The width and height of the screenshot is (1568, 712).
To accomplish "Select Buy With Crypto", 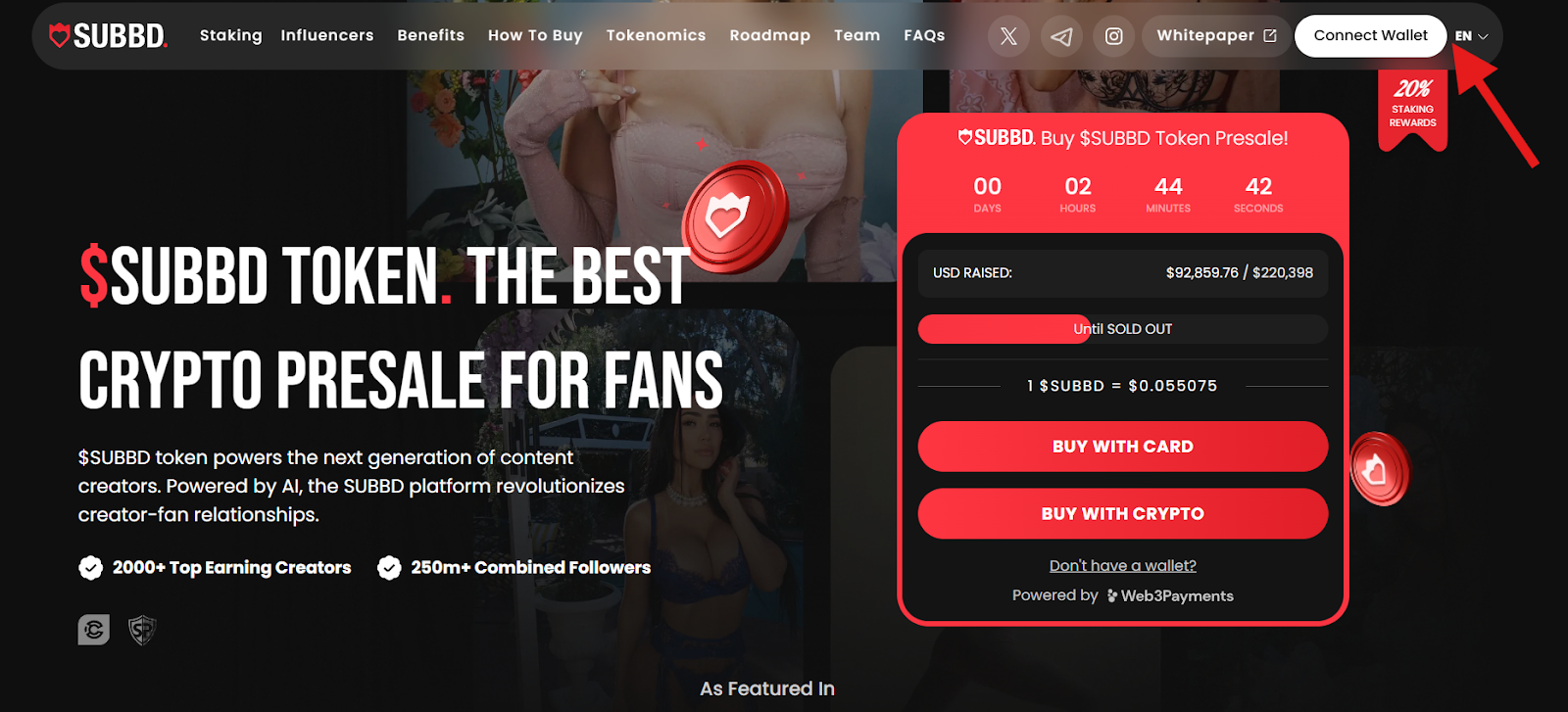I will pyautogui.click(x=1123, y=514).
